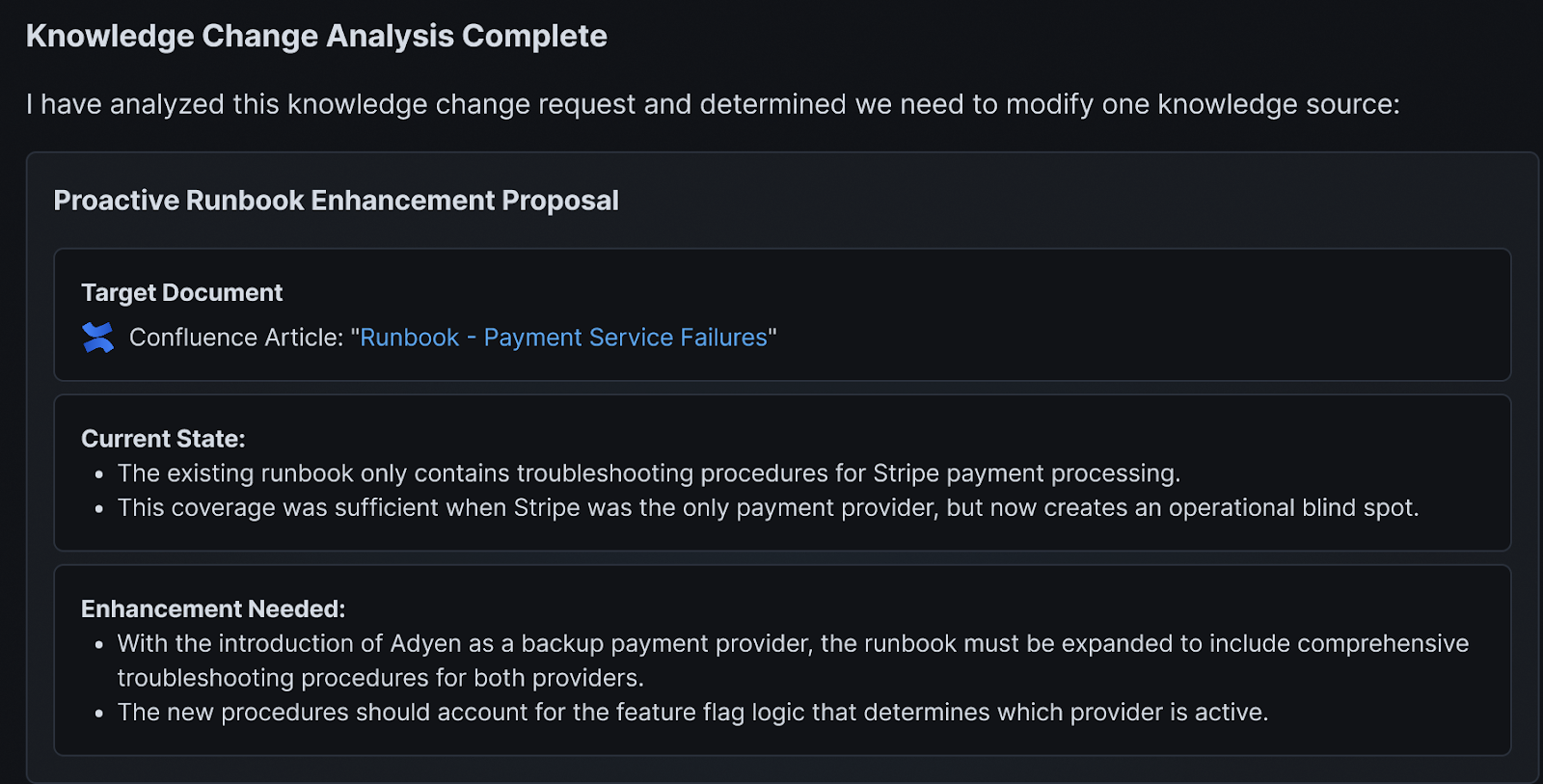Click the bullet dot before 'The new procedures'
This screenshot has height=784, width=1543.
click(98, 715)
